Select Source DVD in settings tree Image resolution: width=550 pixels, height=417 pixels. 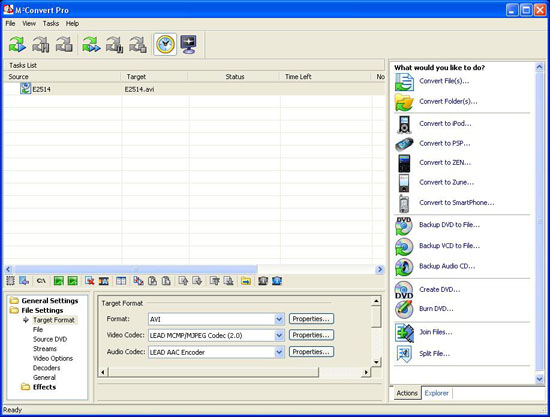click(50, 339)
